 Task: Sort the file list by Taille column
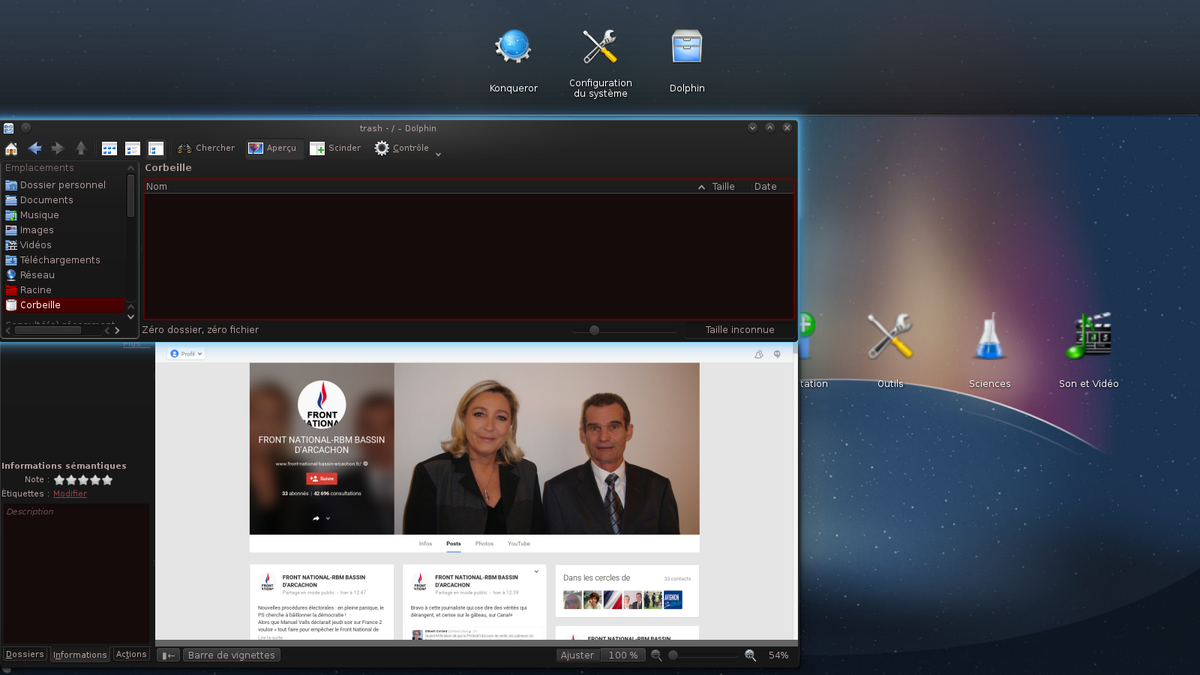coord(723,186)
